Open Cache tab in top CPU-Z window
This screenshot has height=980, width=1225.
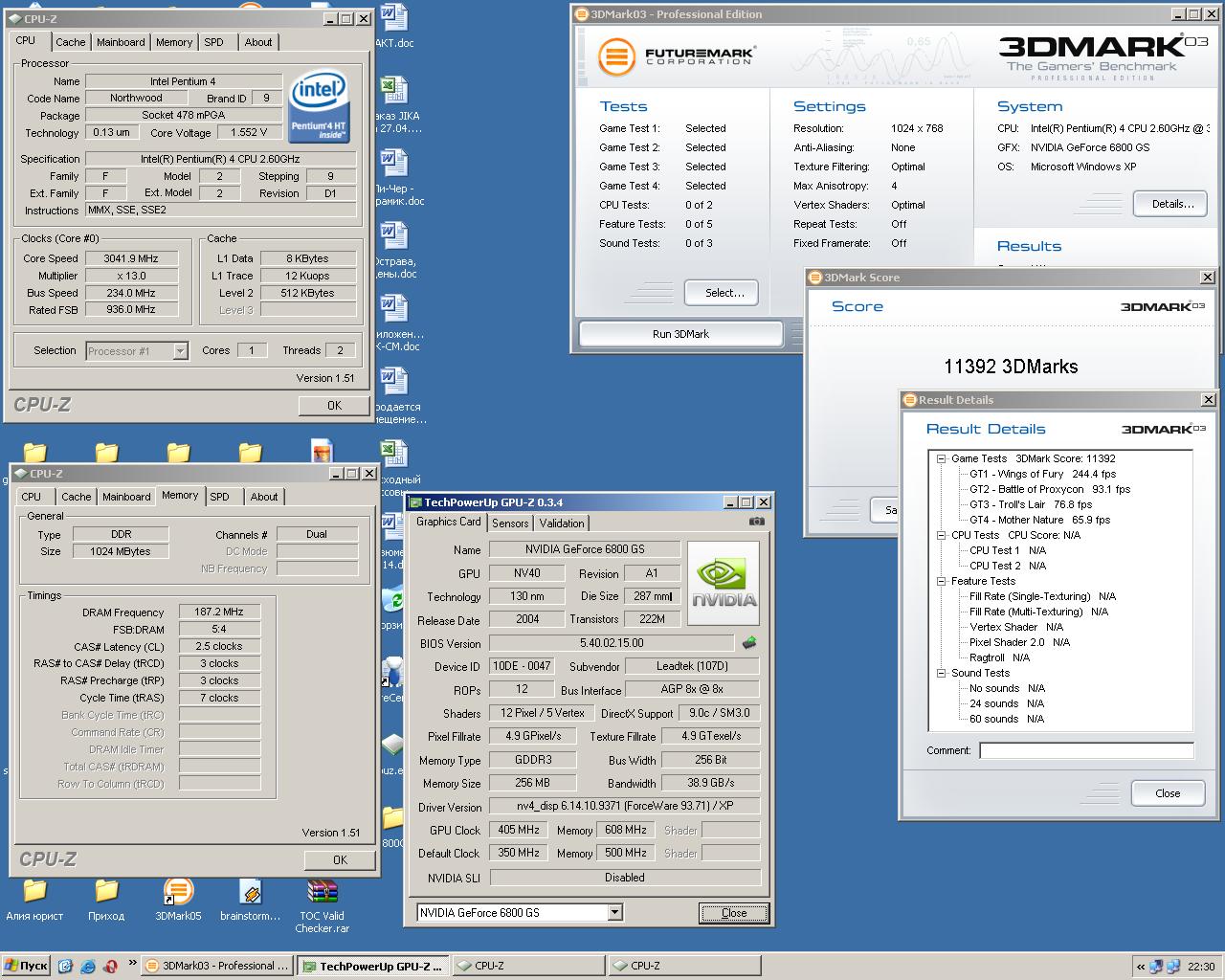tap(70, 42)
